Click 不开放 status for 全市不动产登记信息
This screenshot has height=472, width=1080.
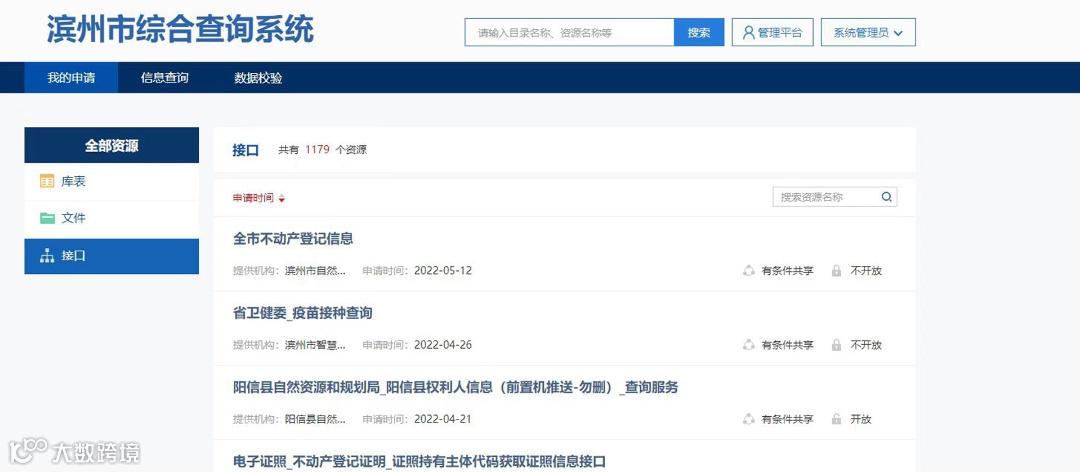coord(866,271)
